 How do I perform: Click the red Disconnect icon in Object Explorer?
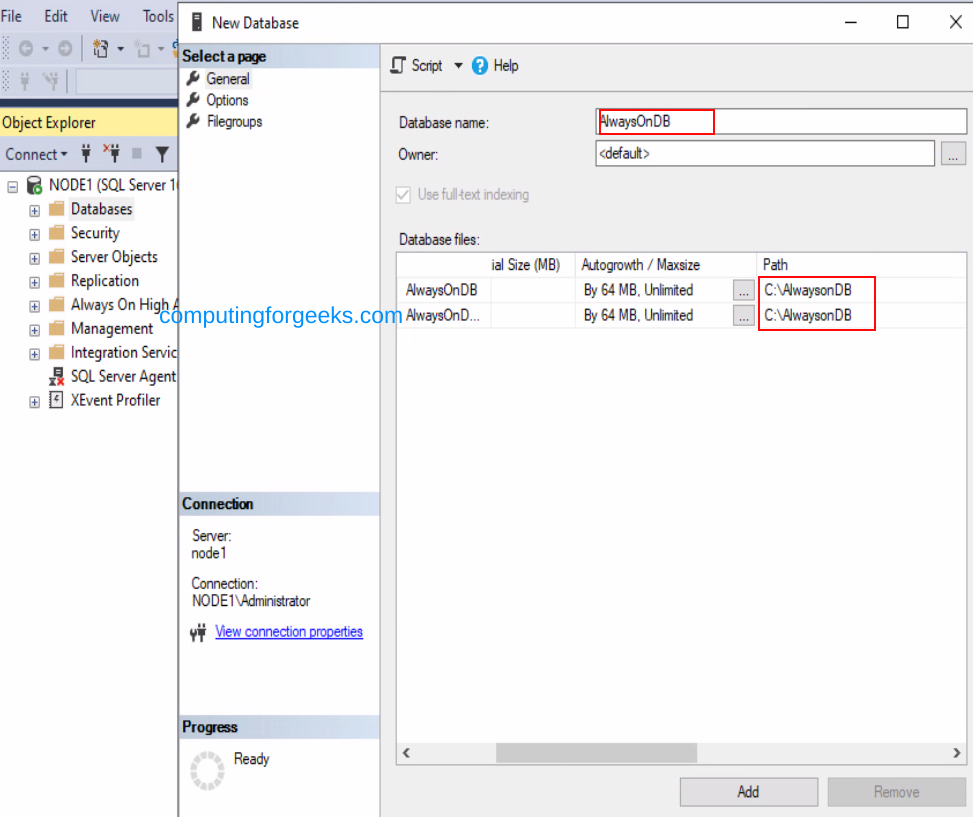point(112,154)
